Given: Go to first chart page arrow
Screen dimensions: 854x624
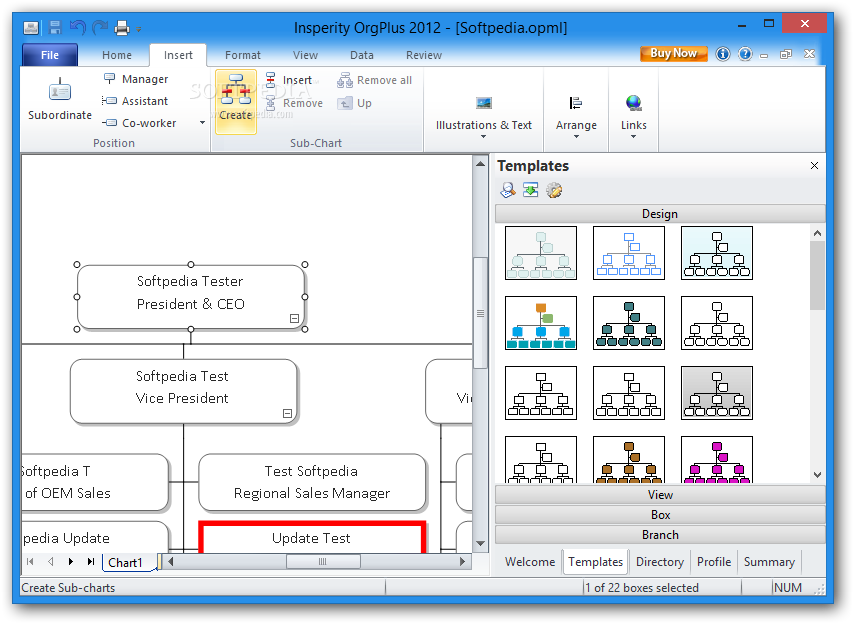Looking at the screenshot, I should click(30, 562).
